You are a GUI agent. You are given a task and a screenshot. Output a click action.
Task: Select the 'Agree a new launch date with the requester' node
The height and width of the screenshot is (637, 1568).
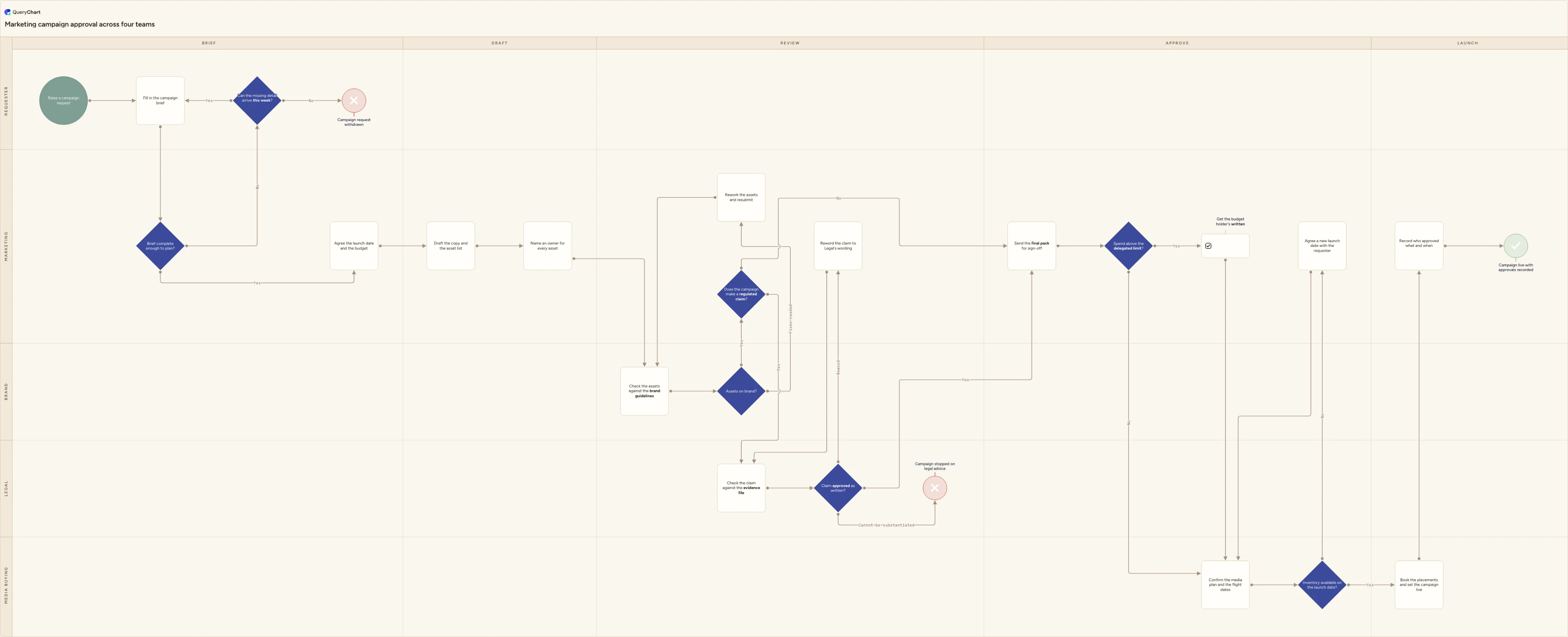click(1322, 246)
